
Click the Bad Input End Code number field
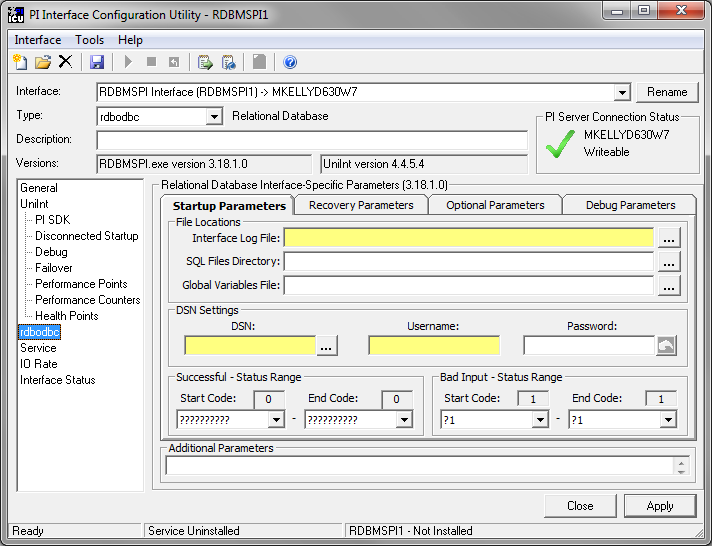click(661, 399)
